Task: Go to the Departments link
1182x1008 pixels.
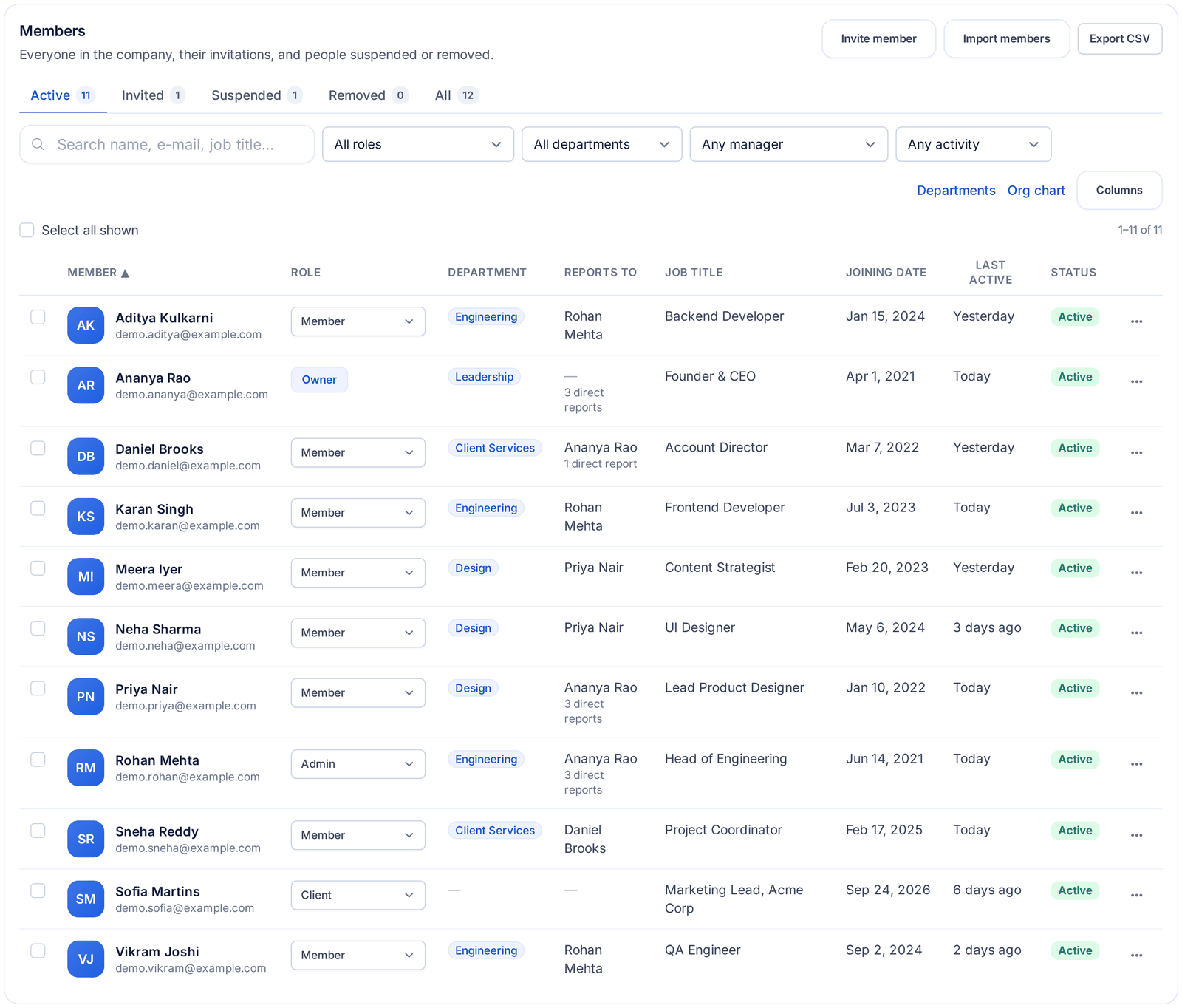Action: (956, 191)
